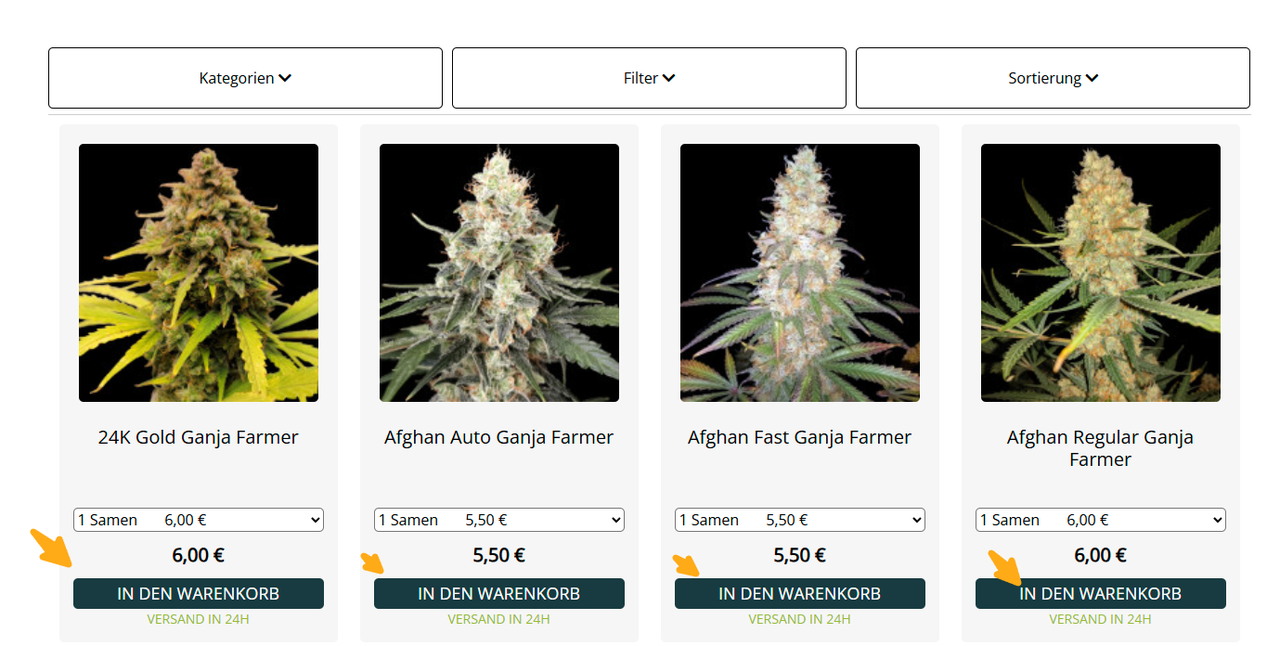
Task: Expand seed quantity select for Afghan Fast
Action: click(x=800, y=520)
